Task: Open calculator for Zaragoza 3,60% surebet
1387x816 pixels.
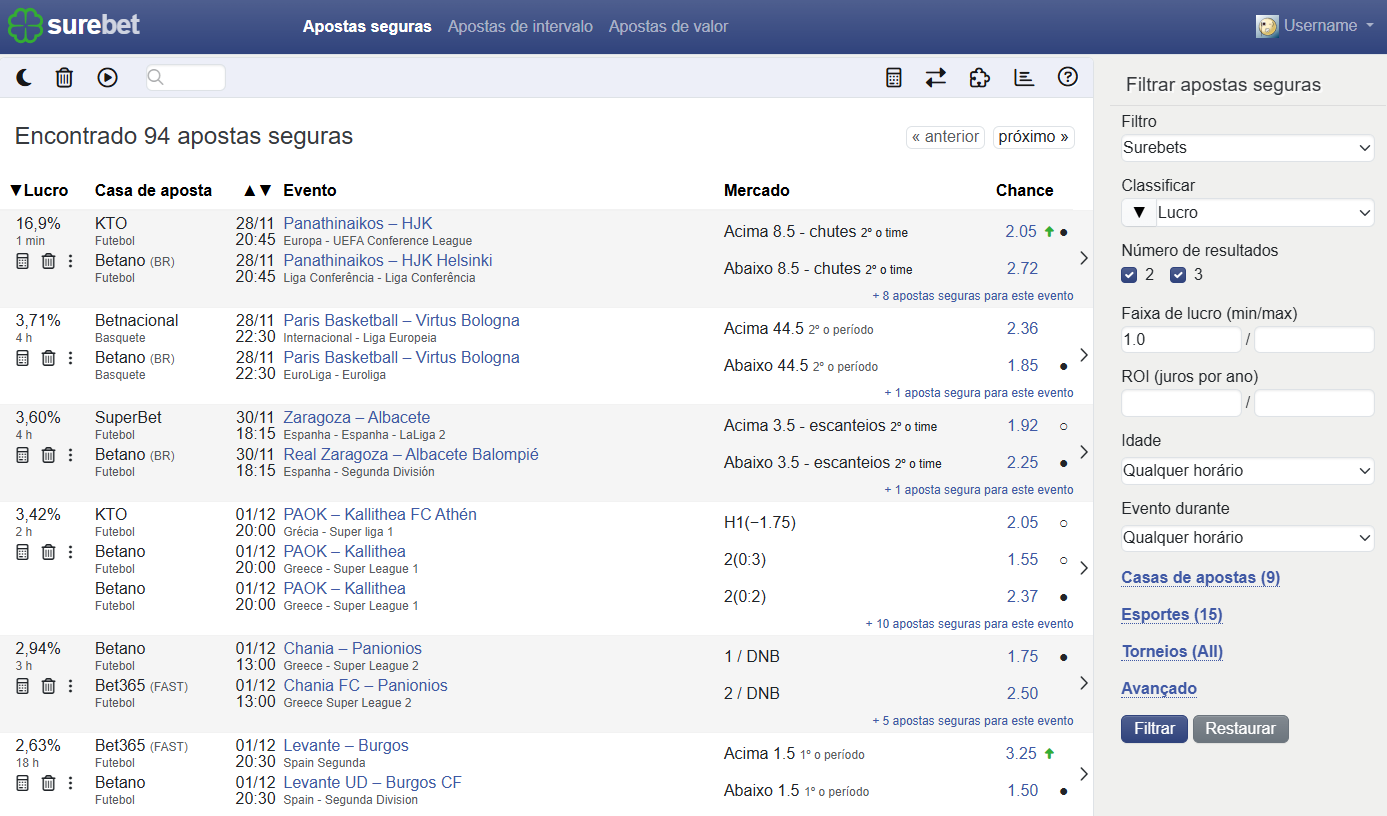Action: 23,455
